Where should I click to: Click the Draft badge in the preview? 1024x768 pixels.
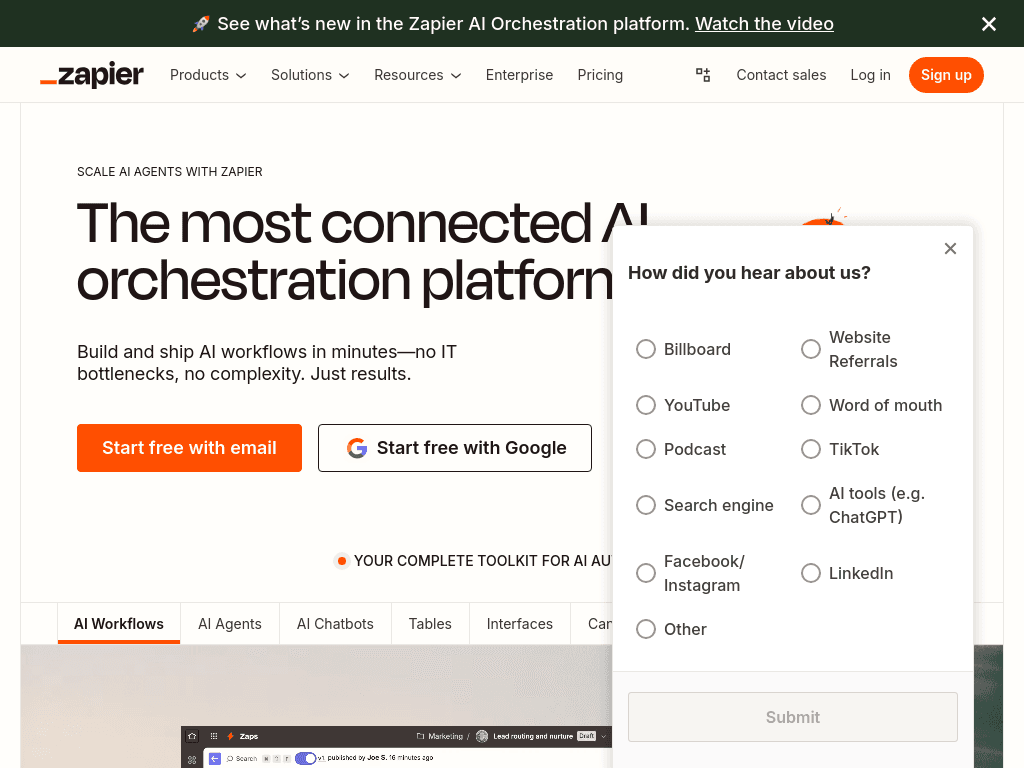click(x=586, y=736)
